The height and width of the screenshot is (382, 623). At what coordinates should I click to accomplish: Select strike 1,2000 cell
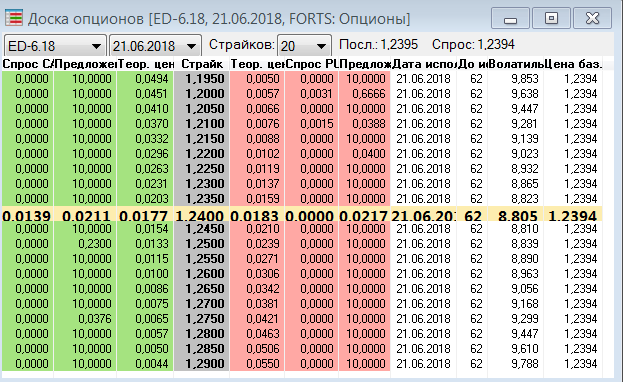[201, 94]
